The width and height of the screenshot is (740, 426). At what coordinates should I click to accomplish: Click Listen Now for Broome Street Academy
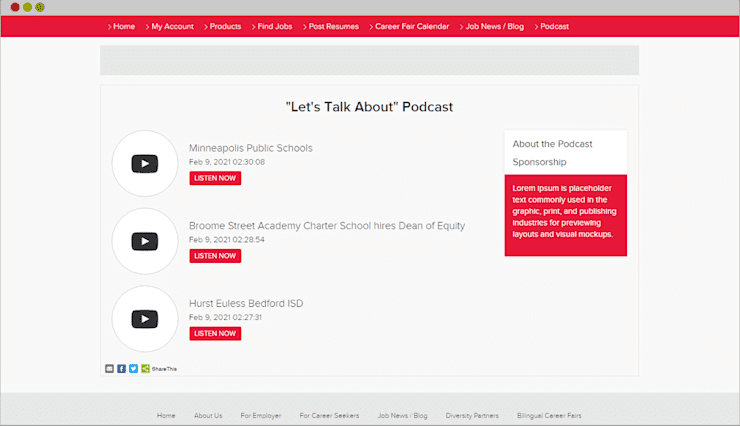tap(215, 256)
